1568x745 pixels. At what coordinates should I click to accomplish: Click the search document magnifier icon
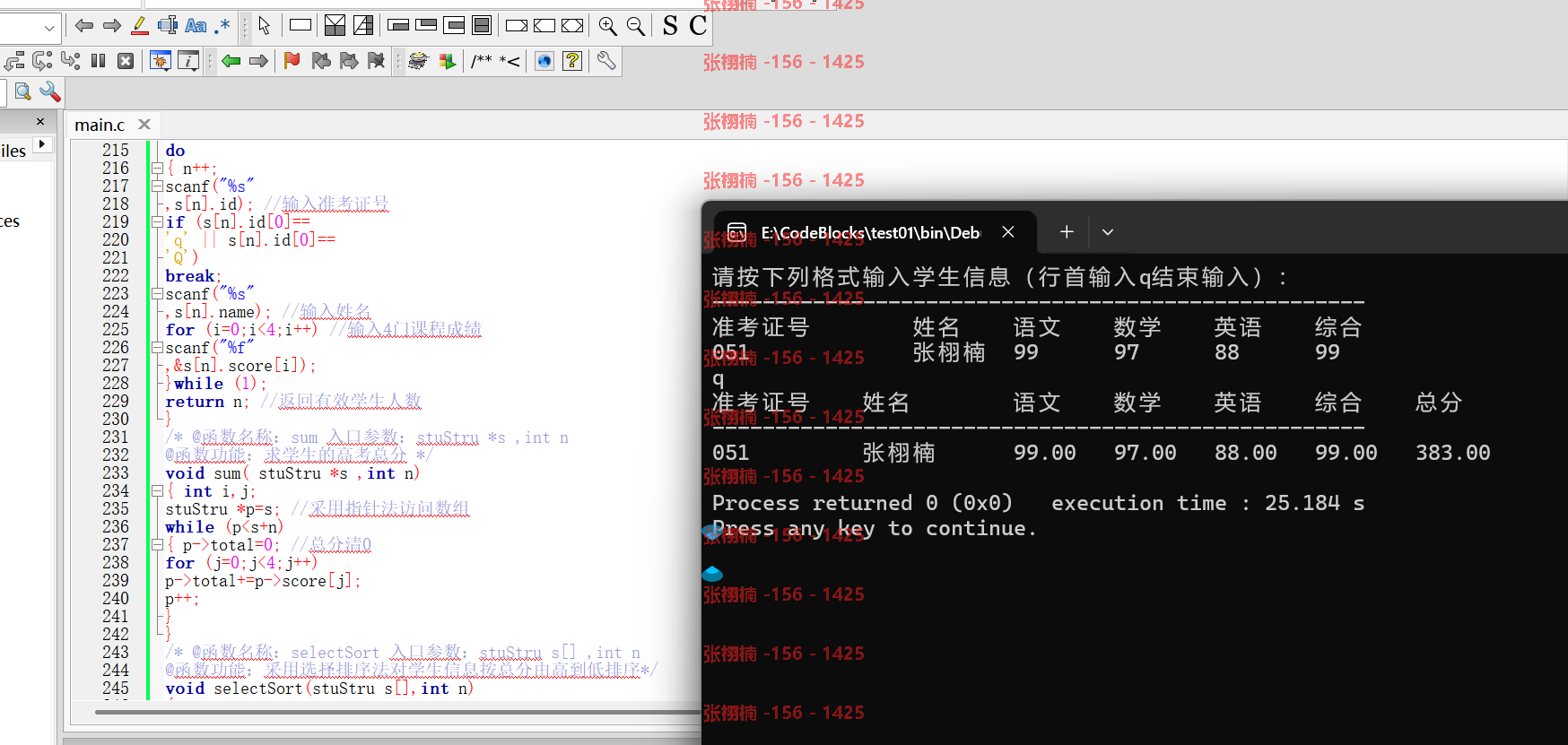[x=23, y=91]
